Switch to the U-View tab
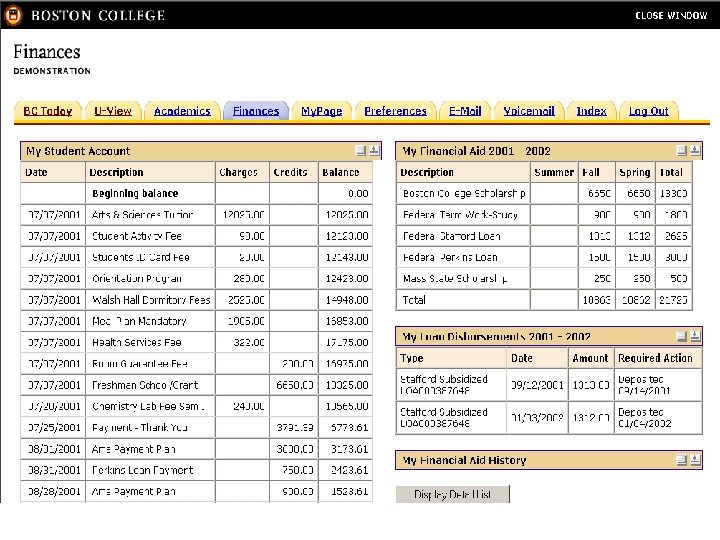The width and height of the screenshot is (720, 540). tap(113, 111)
